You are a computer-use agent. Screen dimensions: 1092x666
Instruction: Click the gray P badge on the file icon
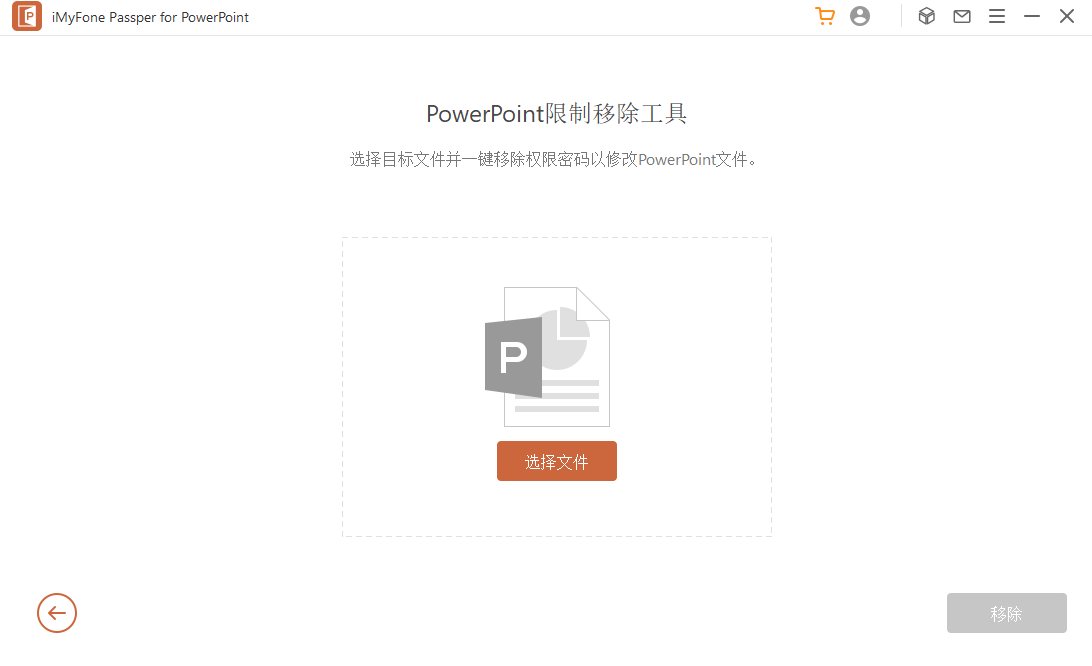tap(513, 357)
